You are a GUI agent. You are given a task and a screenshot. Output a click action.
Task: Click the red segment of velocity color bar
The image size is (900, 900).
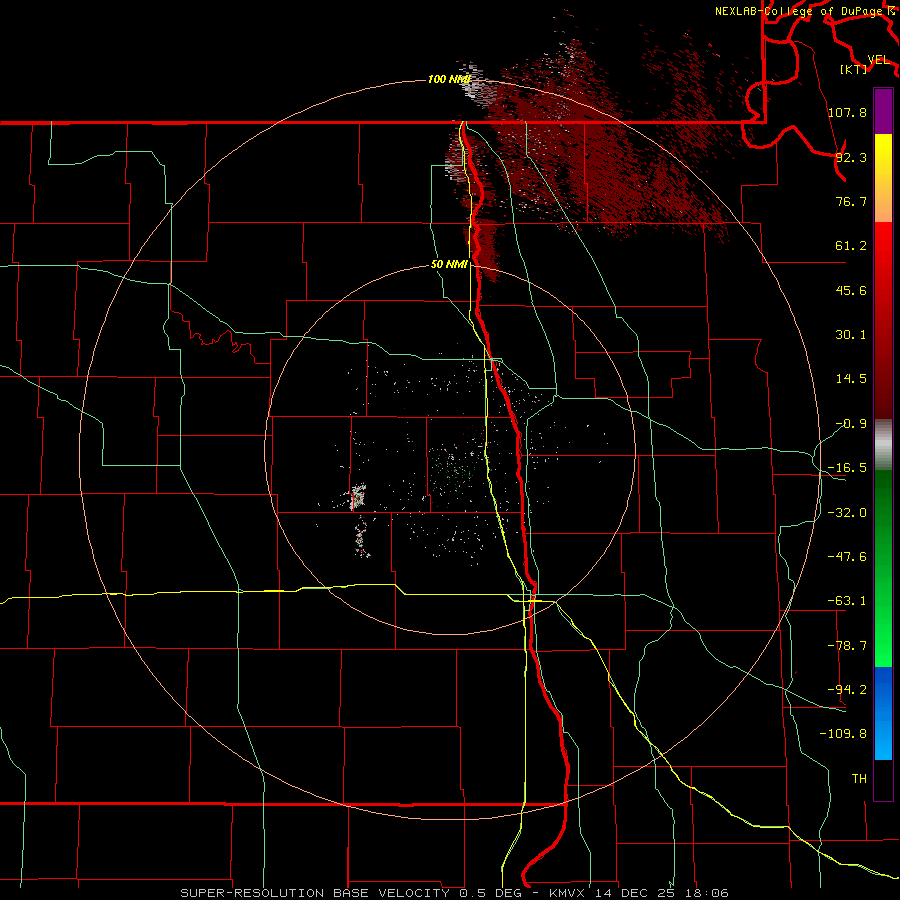[883, 320]
